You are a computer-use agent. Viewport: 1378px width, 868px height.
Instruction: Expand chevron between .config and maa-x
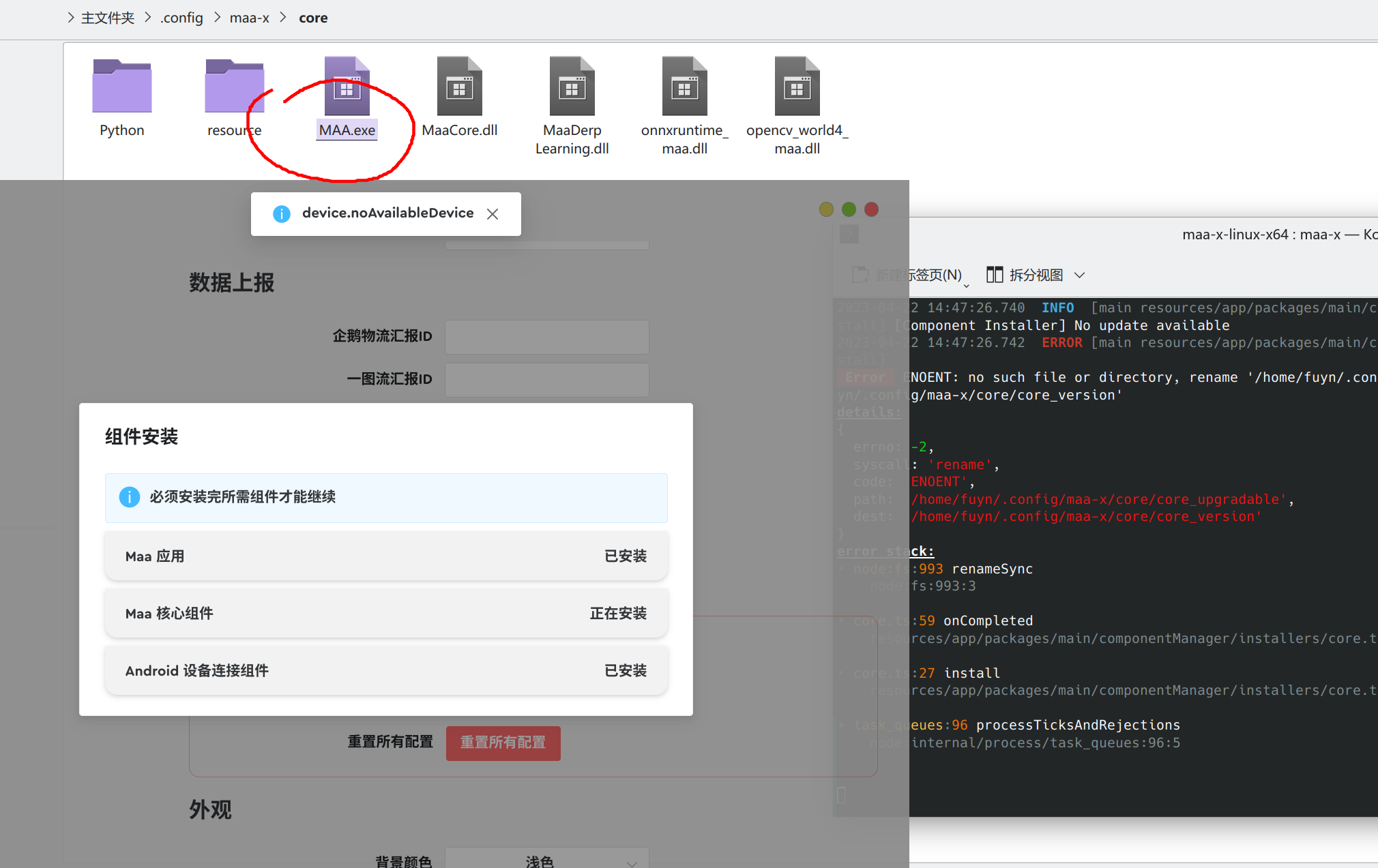point(217,18)
